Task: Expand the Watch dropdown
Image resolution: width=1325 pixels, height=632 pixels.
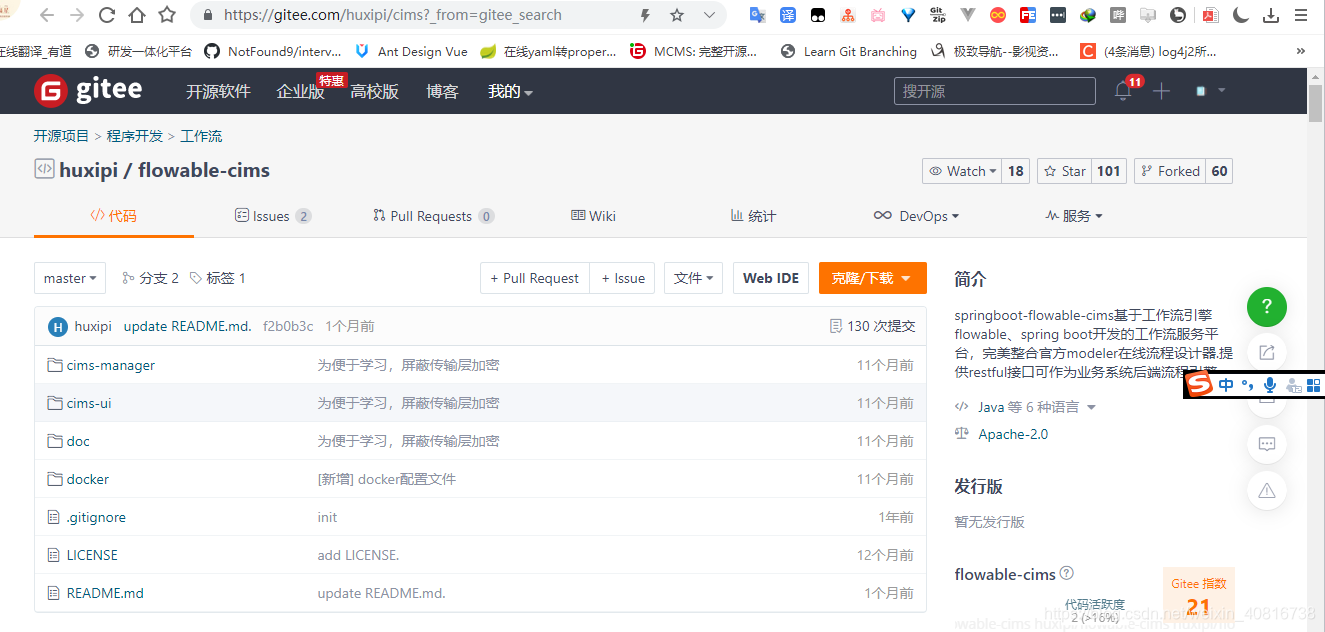Action: 963,171
